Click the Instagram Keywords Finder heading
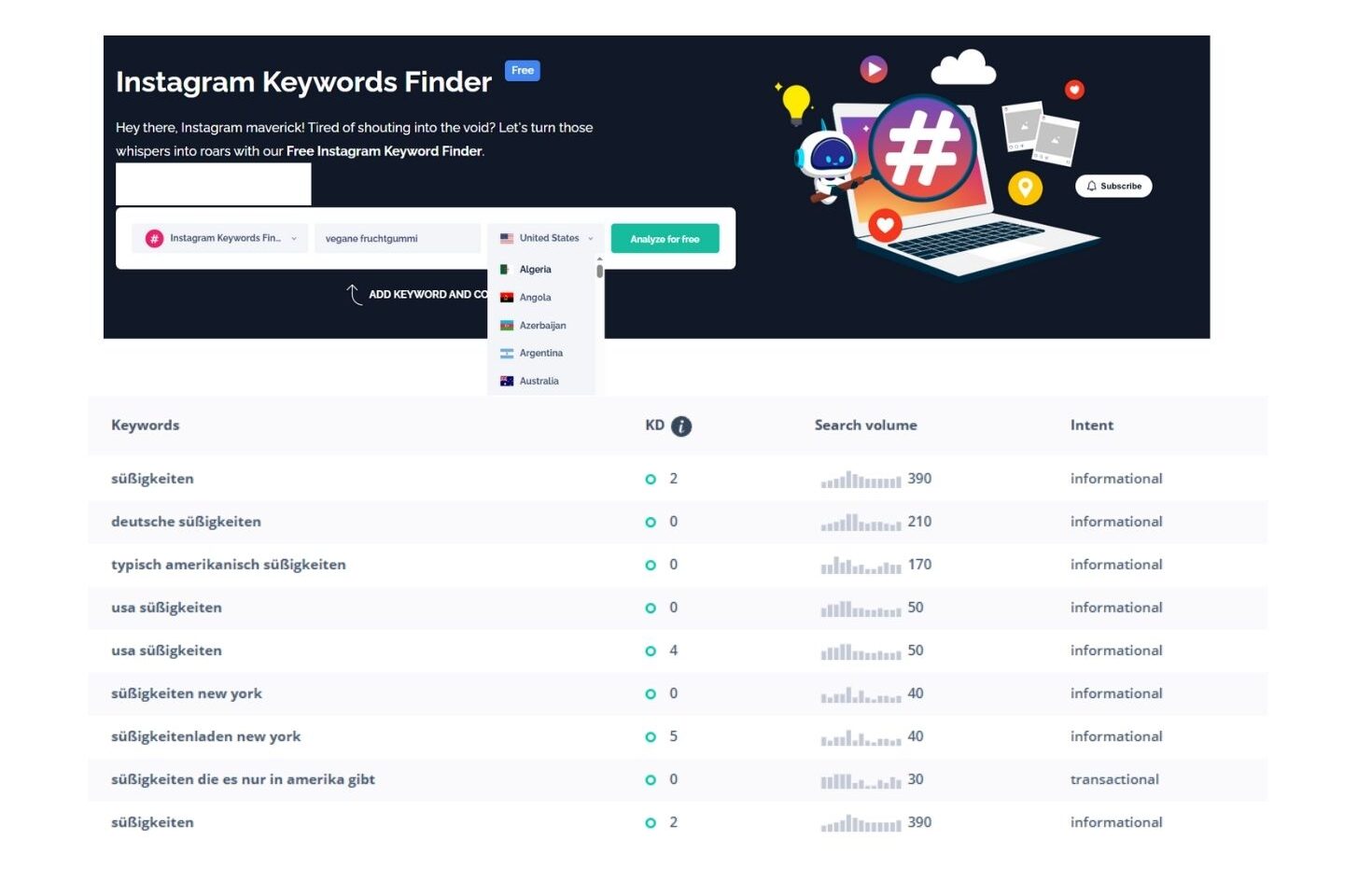This screenshot has height=881, width=1372. click(x=303, y=82)
